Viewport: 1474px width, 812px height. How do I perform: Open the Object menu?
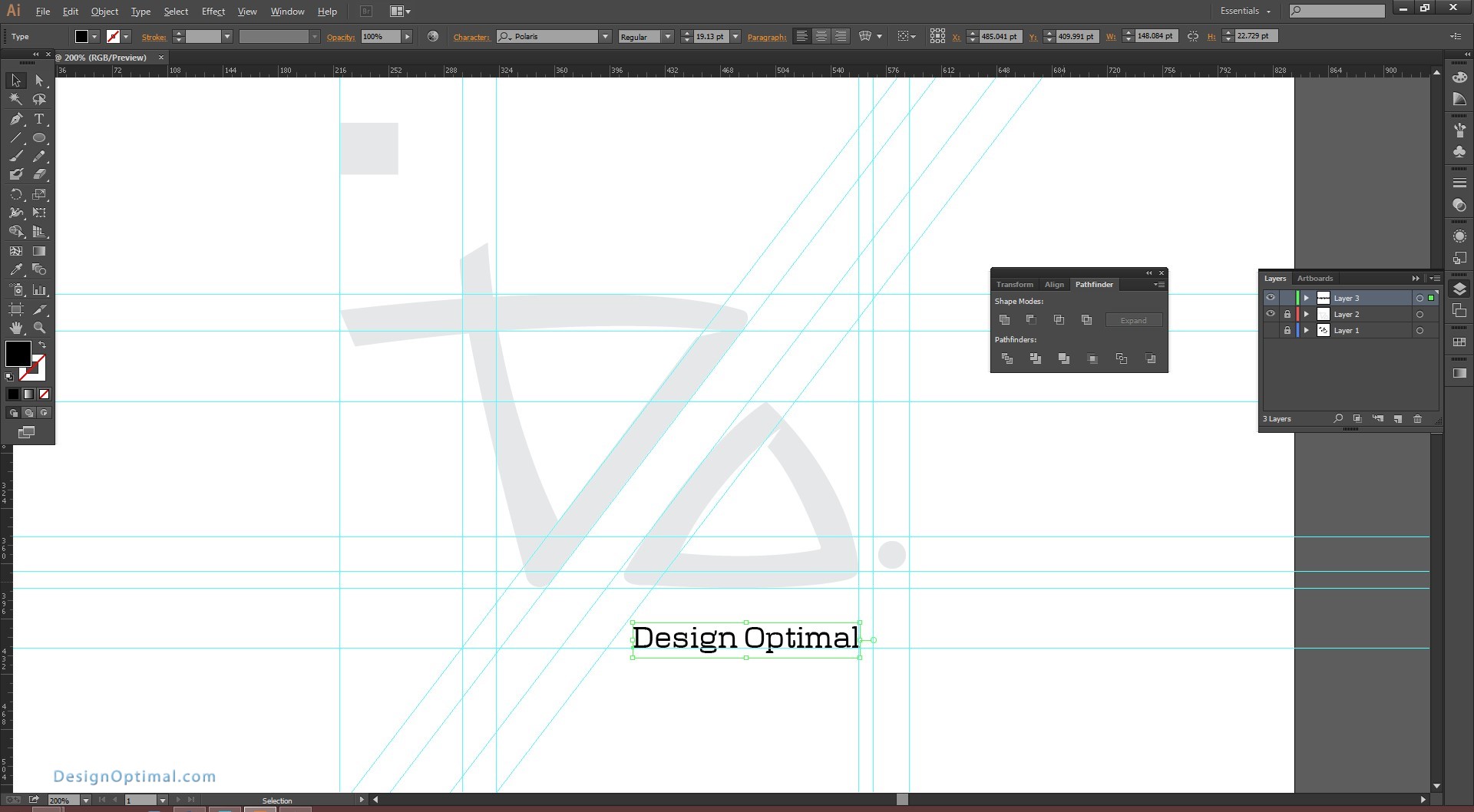coord(104,12)
